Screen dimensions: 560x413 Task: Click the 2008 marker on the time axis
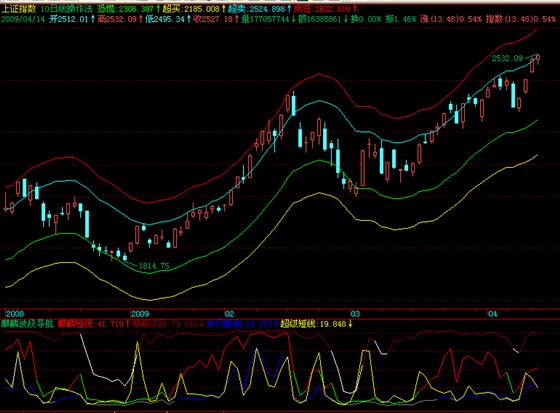[15, 314]
